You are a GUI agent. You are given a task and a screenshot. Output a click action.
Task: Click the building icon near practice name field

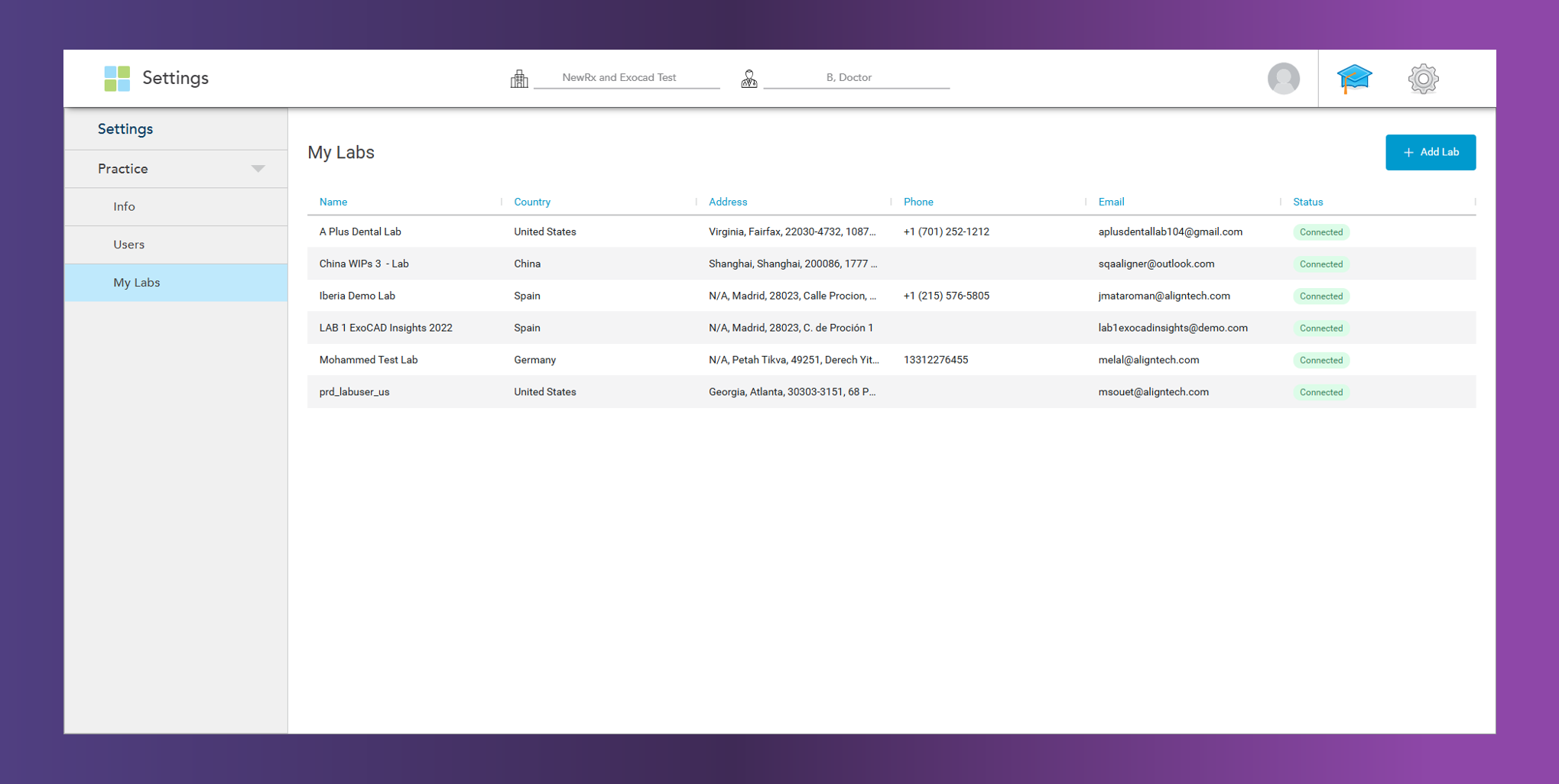point(520,77)
